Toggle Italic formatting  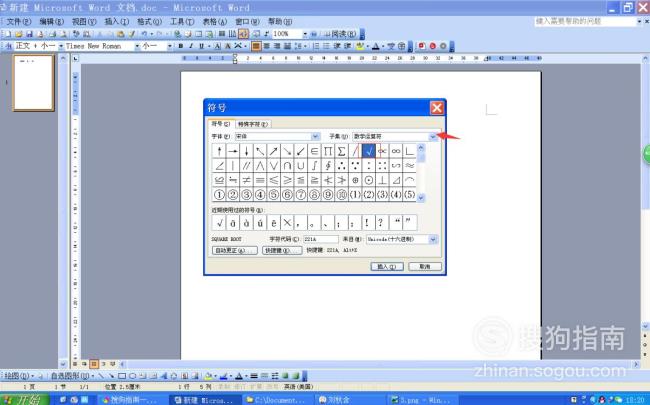click(x=191, y=46)
